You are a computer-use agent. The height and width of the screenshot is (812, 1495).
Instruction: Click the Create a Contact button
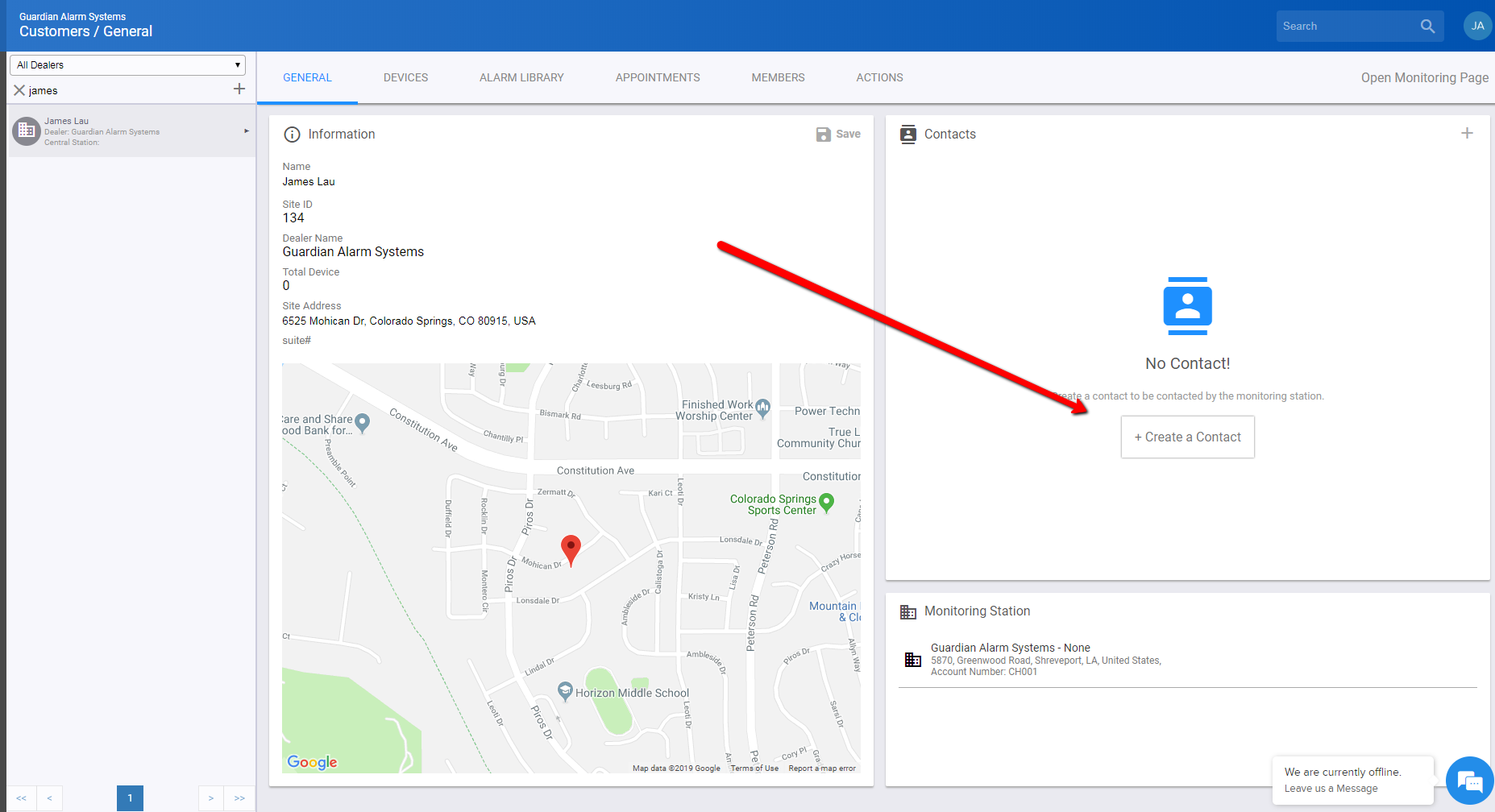tap(1187, 437)
